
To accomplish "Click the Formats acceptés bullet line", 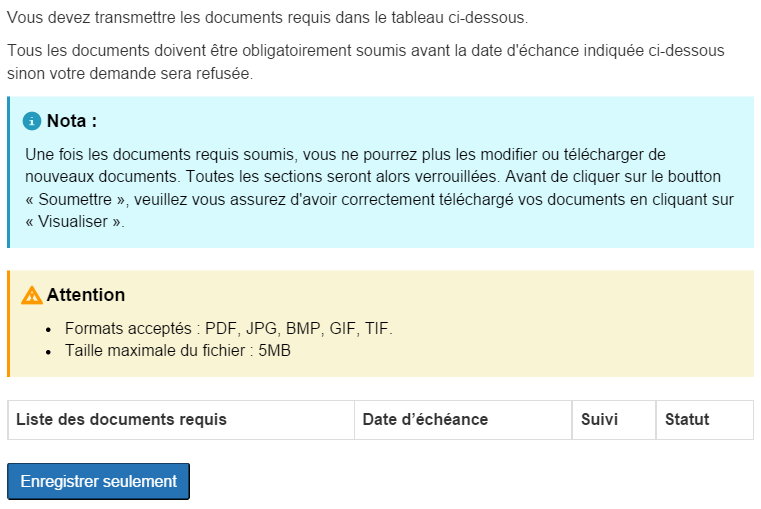I will click(229, 328).
